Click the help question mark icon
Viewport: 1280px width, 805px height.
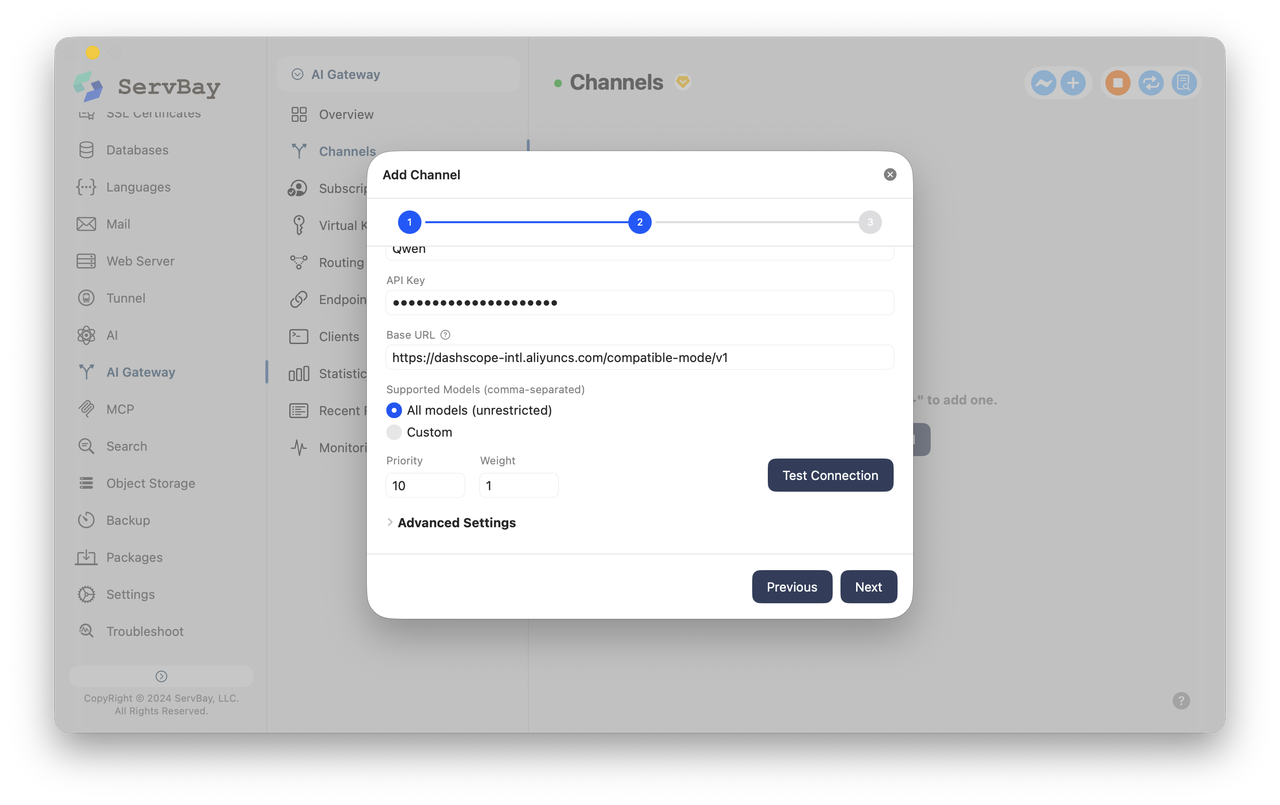pos(1181,701)
